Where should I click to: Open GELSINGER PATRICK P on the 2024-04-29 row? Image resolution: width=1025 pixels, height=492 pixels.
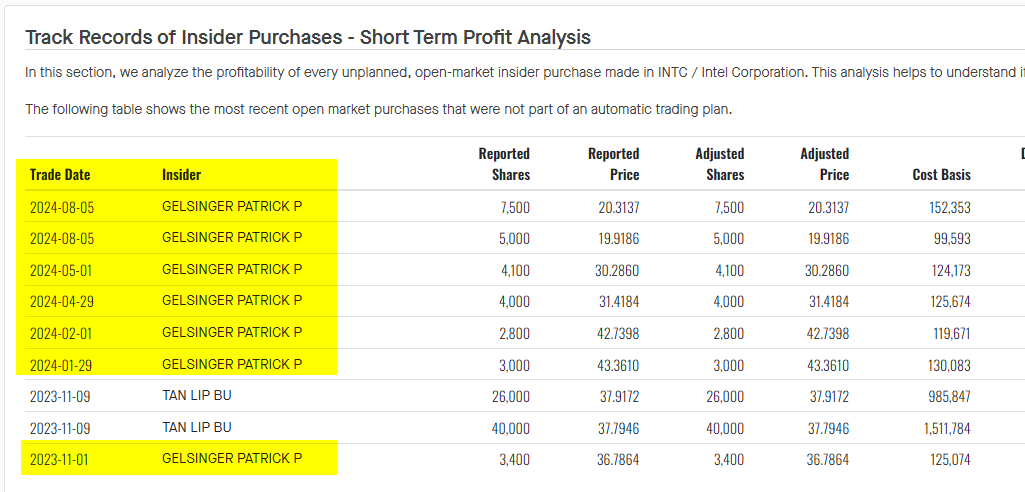(x=232, y=301)
